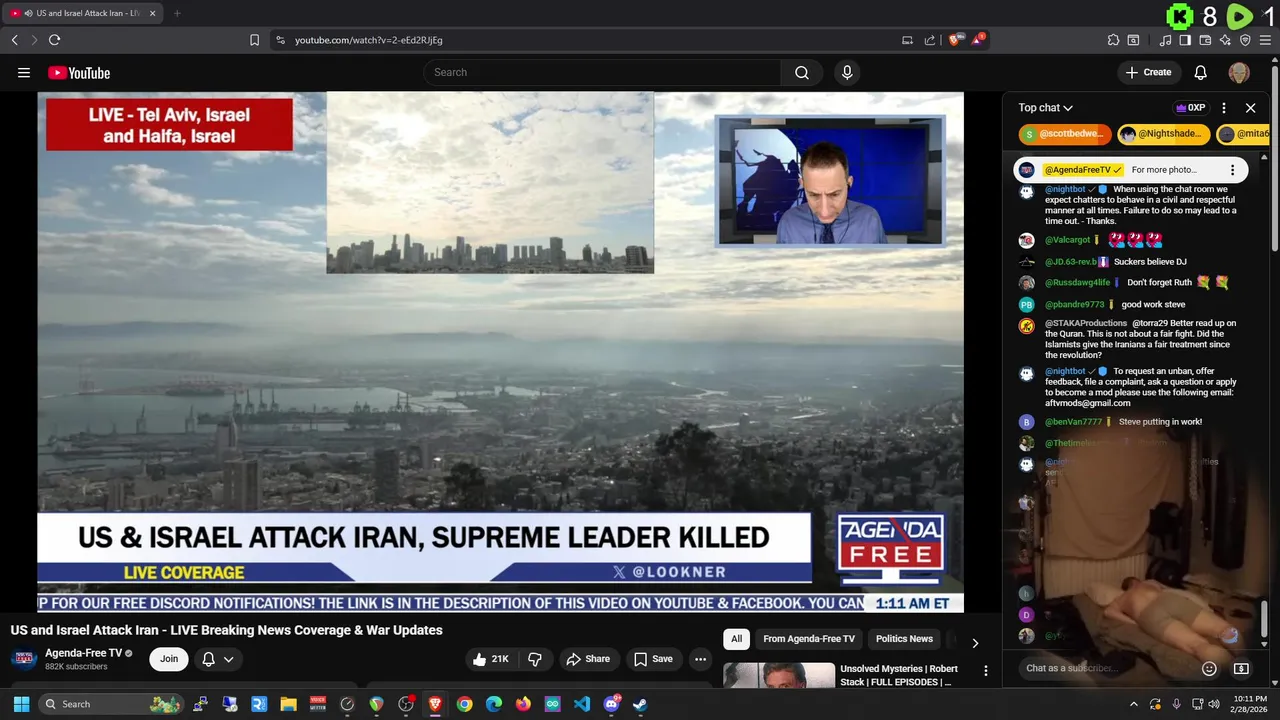The width and height of the screenshot is (1280, 720).
Task: Open Brave Leo AI sparkle icon
Action: (x=1225, y=40)
